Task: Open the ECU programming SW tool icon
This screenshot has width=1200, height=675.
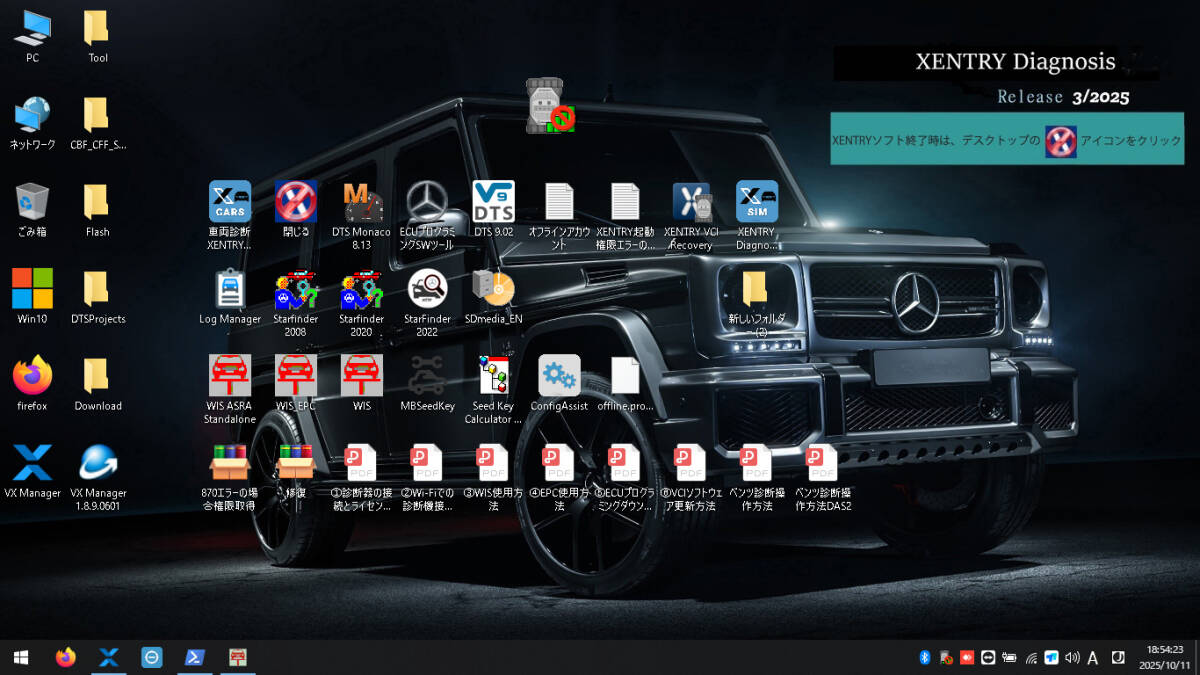Action: pos(428,214)
